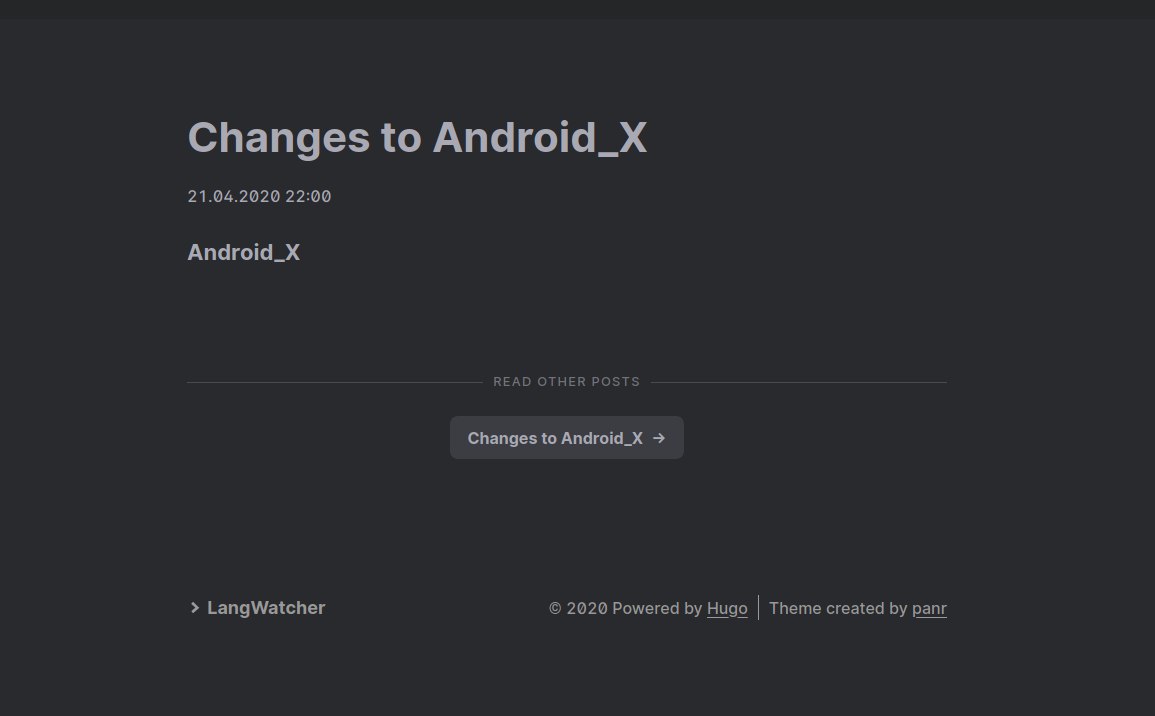
Task: Click the "2020" year in the footer
Action: [x=587, y=608]
